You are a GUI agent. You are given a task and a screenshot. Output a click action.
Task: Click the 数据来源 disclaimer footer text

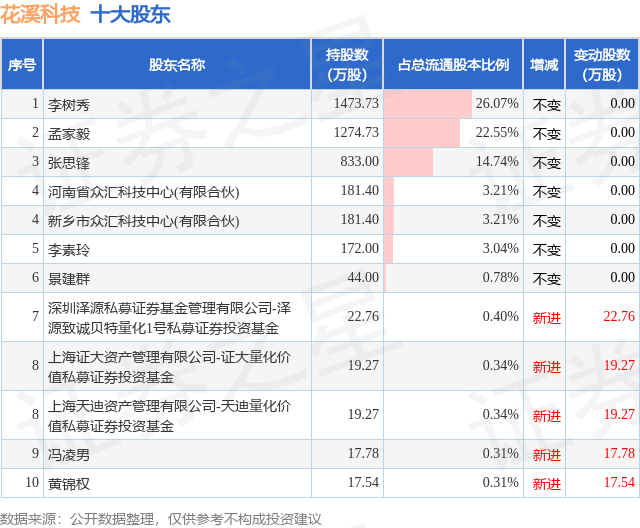(161, 519)
